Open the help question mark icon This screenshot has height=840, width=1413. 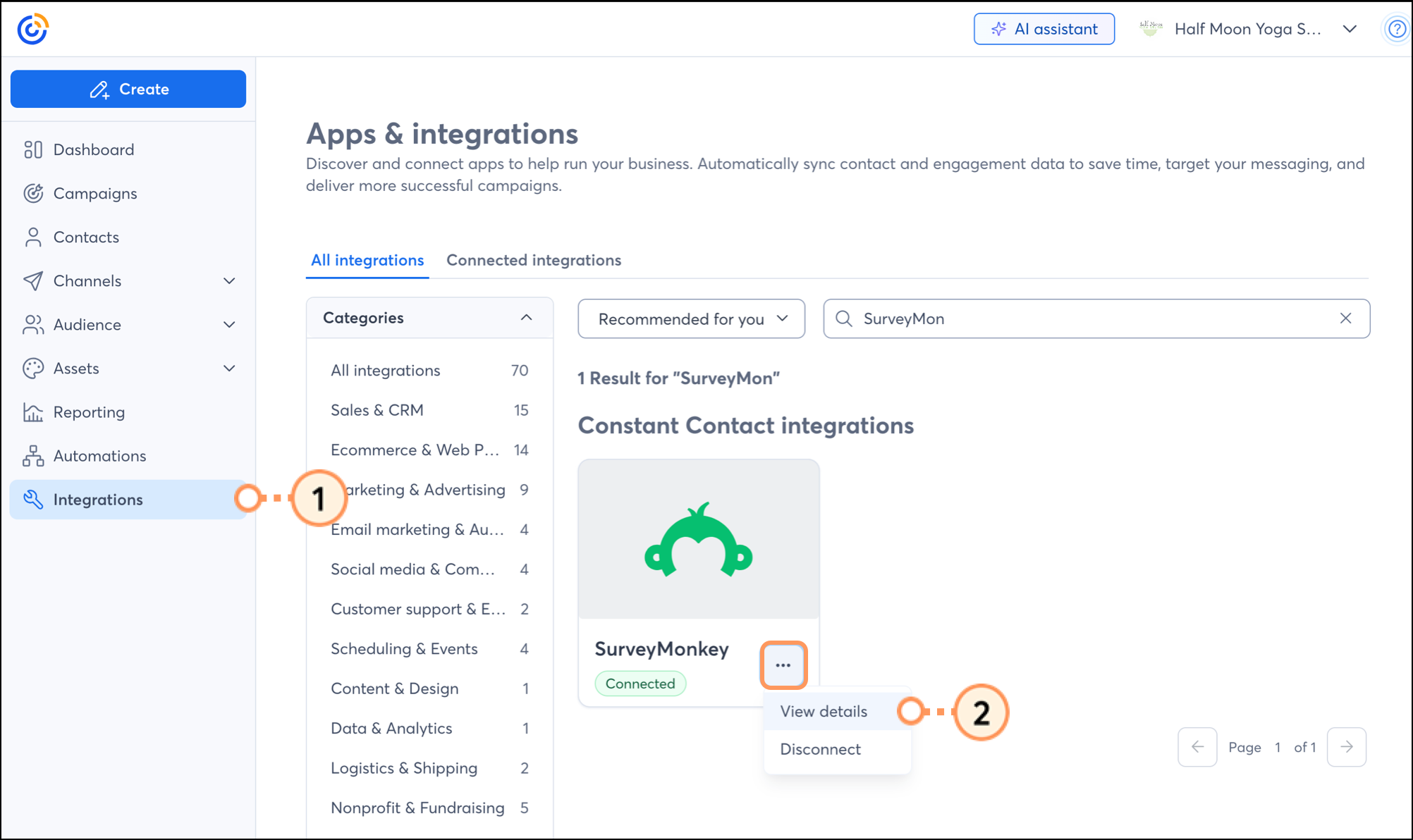(x=1396, y=29)
